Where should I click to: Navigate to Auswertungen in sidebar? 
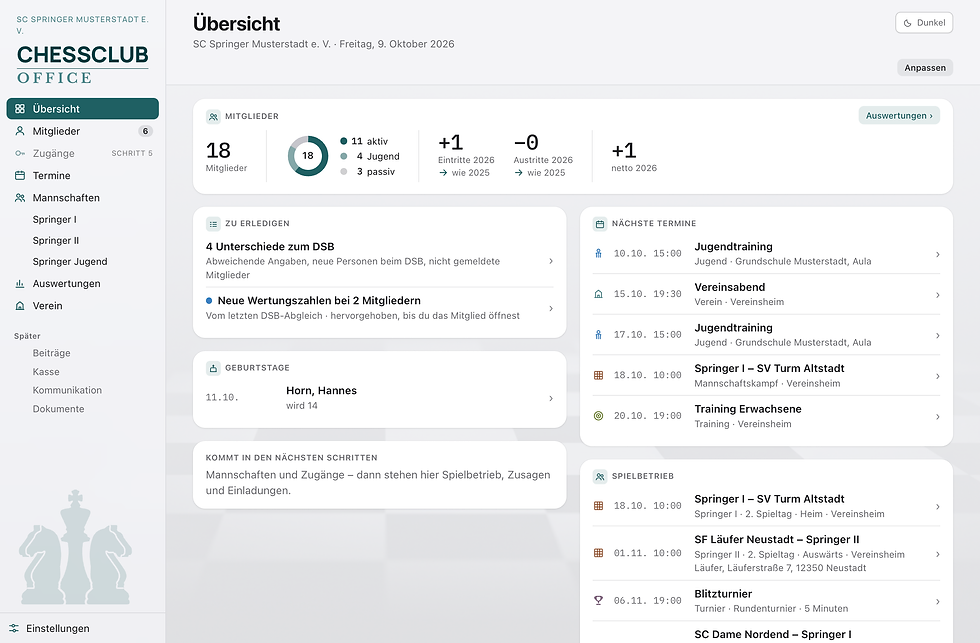[x=82, y=284]
